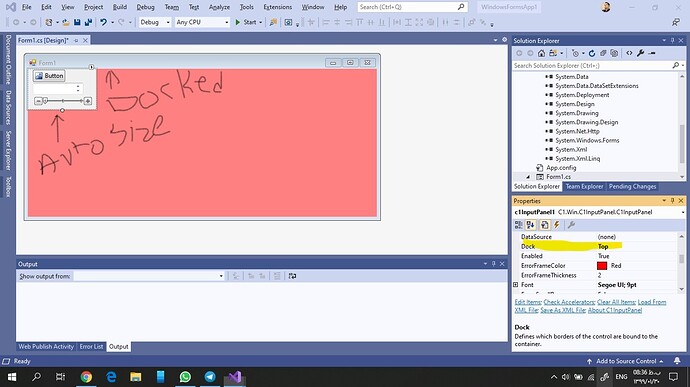Expand the Font property group
The width and height of the screenshot is (690, 387).
tap(516, 285)
